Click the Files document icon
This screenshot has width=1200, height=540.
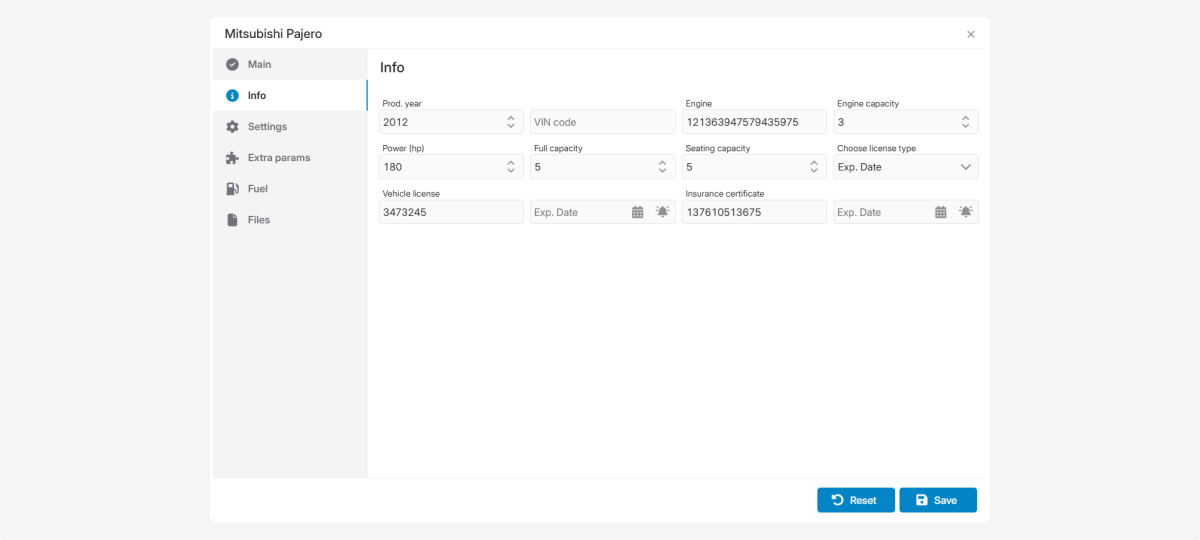coord(232,220)
